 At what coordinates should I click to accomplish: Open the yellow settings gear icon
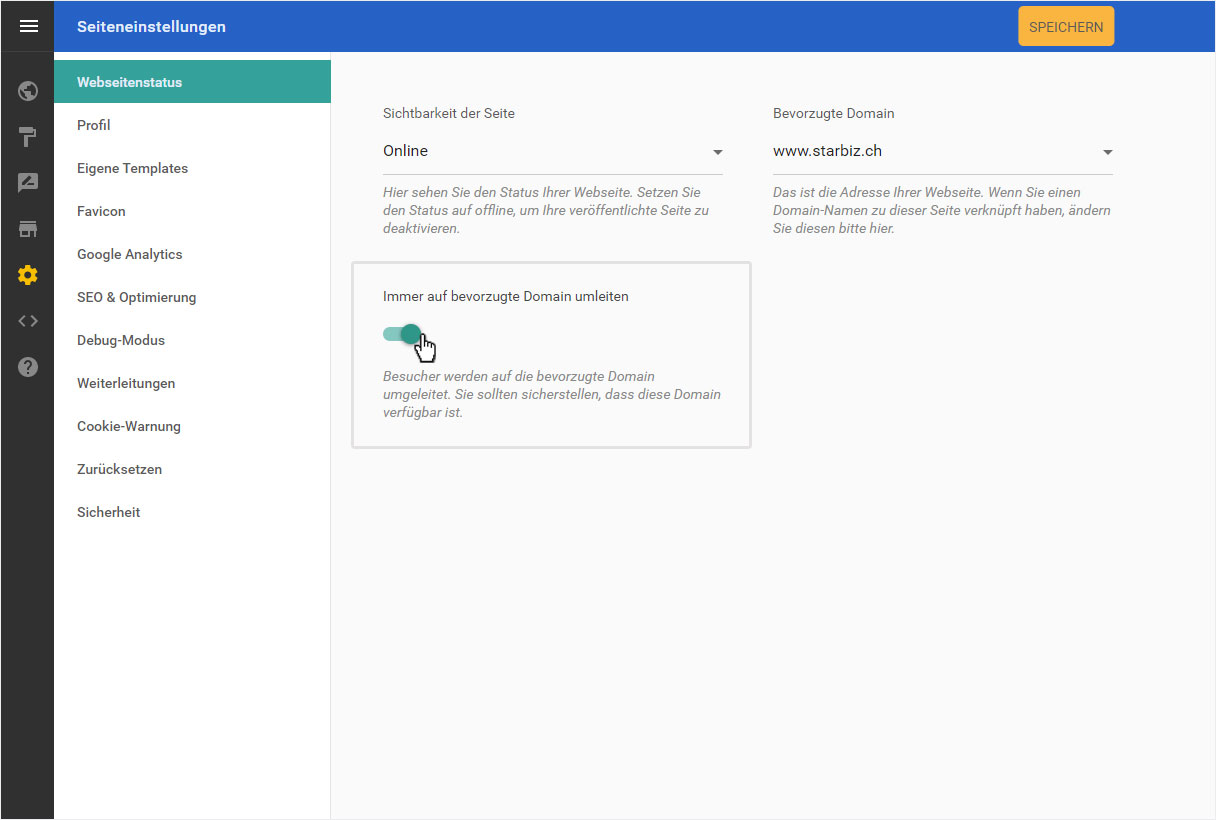[28, 275]
